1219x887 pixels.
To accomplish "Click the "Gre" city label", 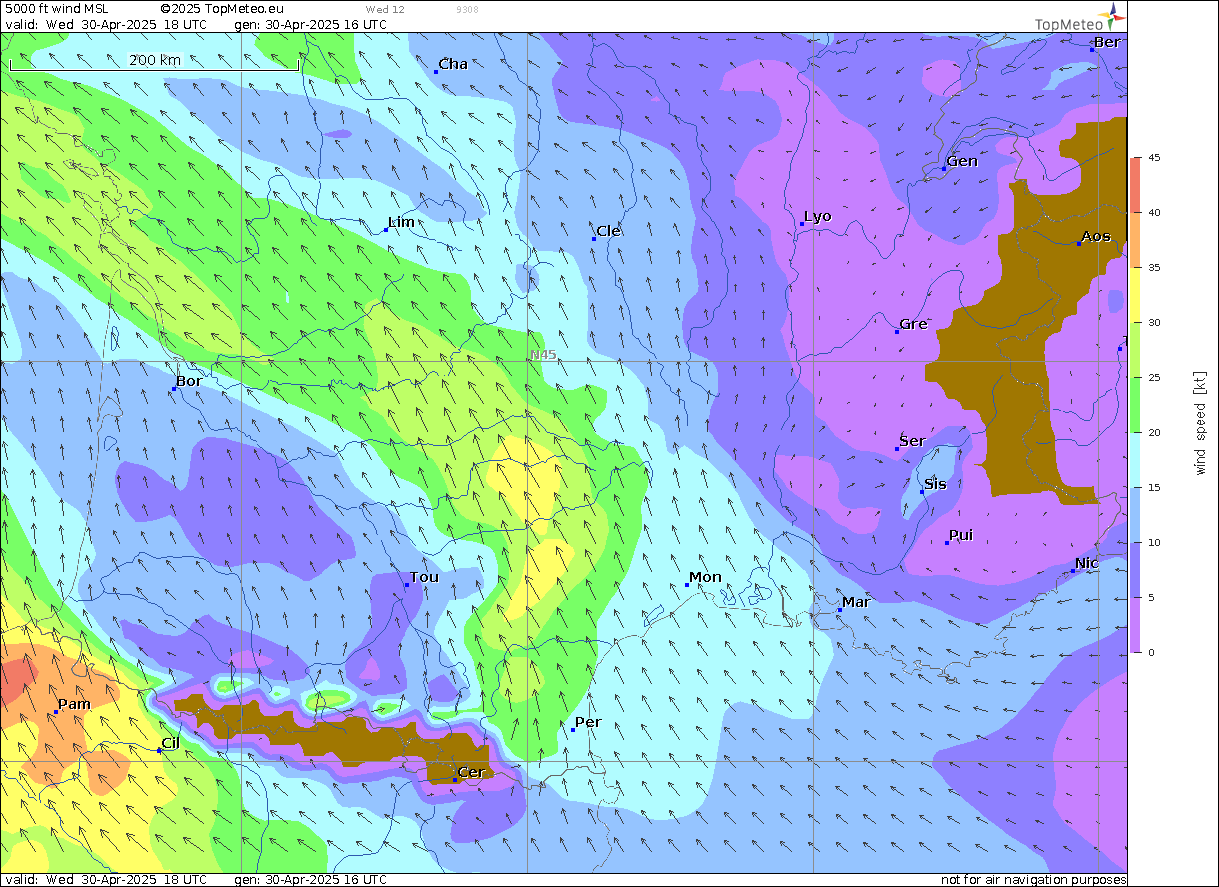I will coord(914,324).
